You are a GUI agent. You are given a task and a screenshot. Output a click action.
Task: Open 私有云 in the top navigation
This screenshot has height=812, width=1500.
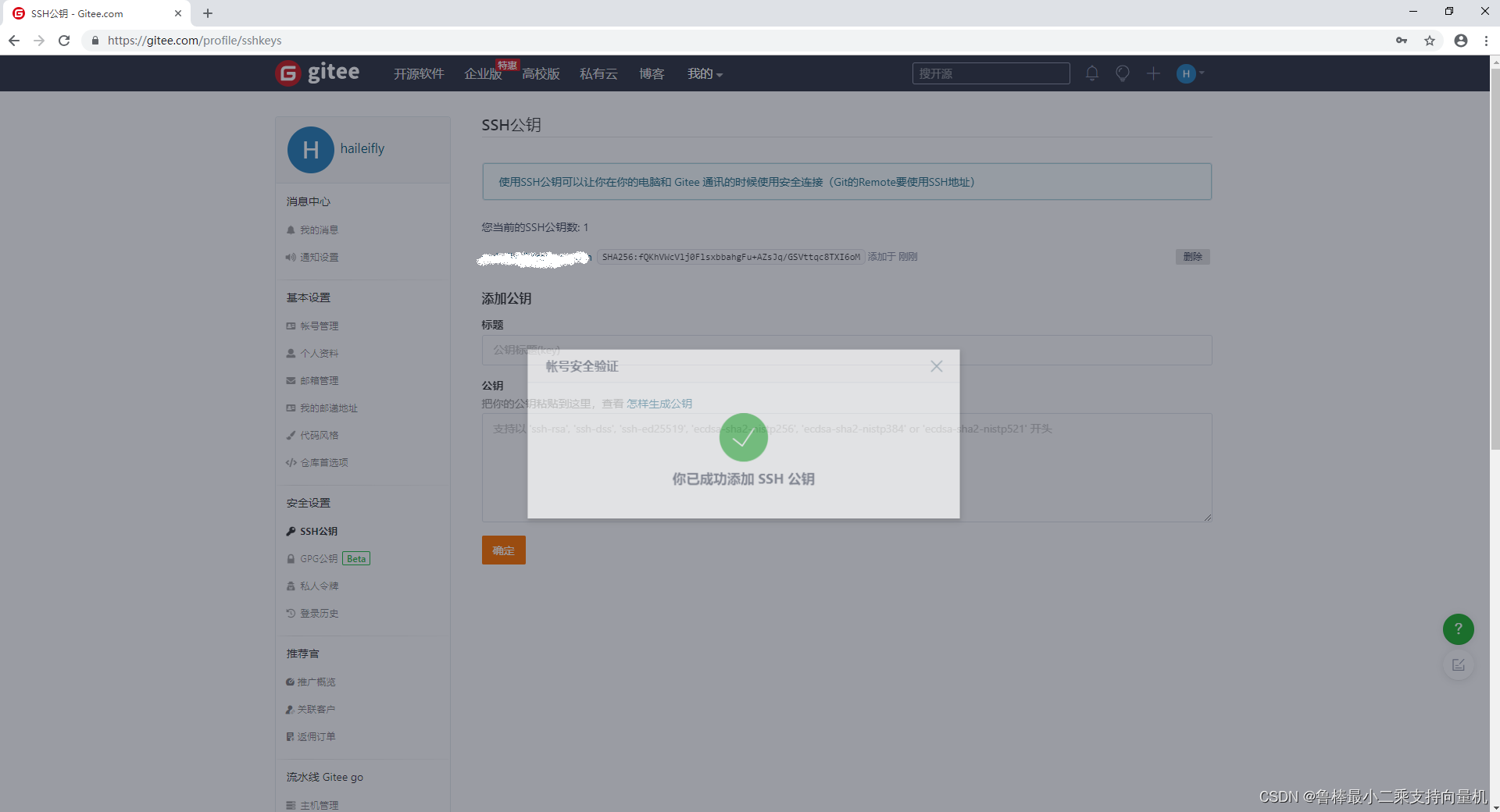tap(598, 73)
